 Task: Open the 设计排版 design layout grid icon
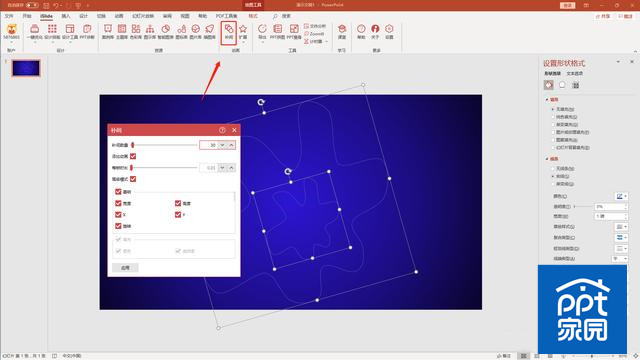point(52,32)
